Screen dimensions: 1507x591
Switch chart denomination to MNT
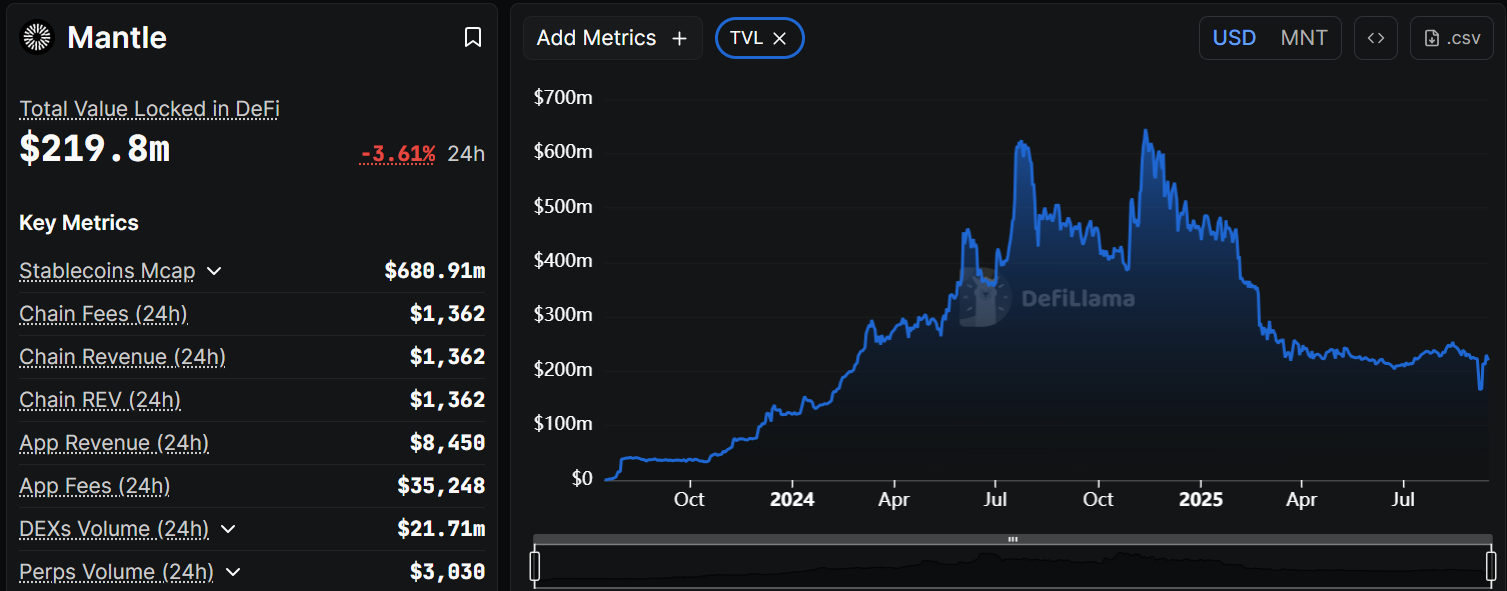[x=1304, y=38]
